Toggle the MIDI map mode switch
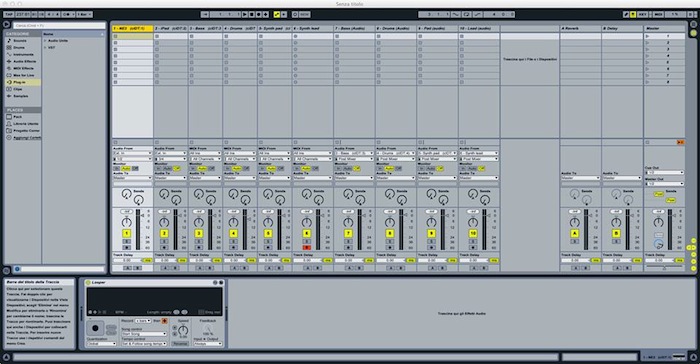Image resolution: width=700 pixels, height=364 pixels. 658,14
